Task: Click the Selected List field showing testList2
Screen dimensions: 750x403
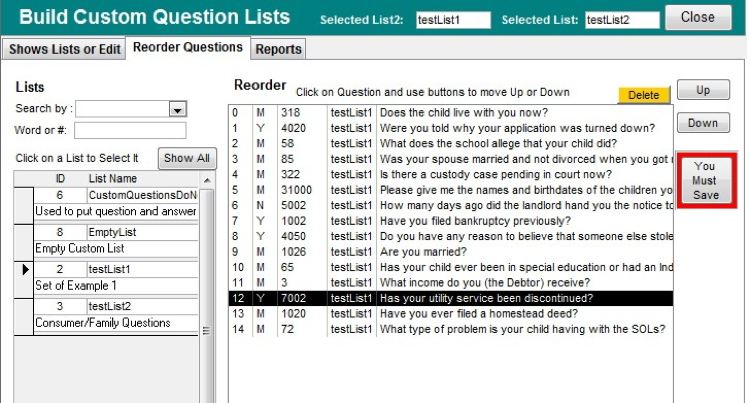Action: pos(621,19)
